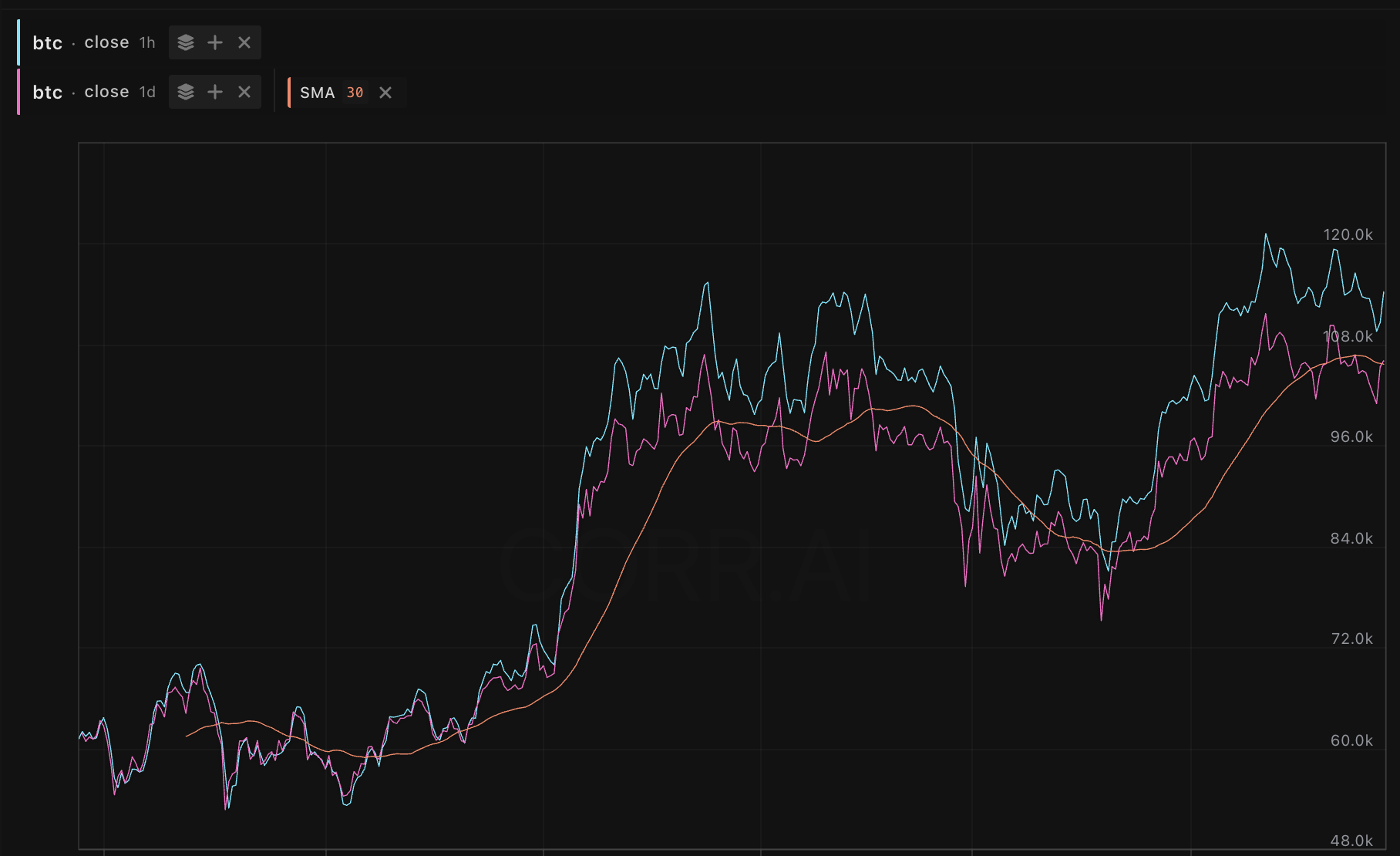This screenshot has height=856, width=1400.
Task: Change the 1d timeframe selector
Action: coord(147,92)
